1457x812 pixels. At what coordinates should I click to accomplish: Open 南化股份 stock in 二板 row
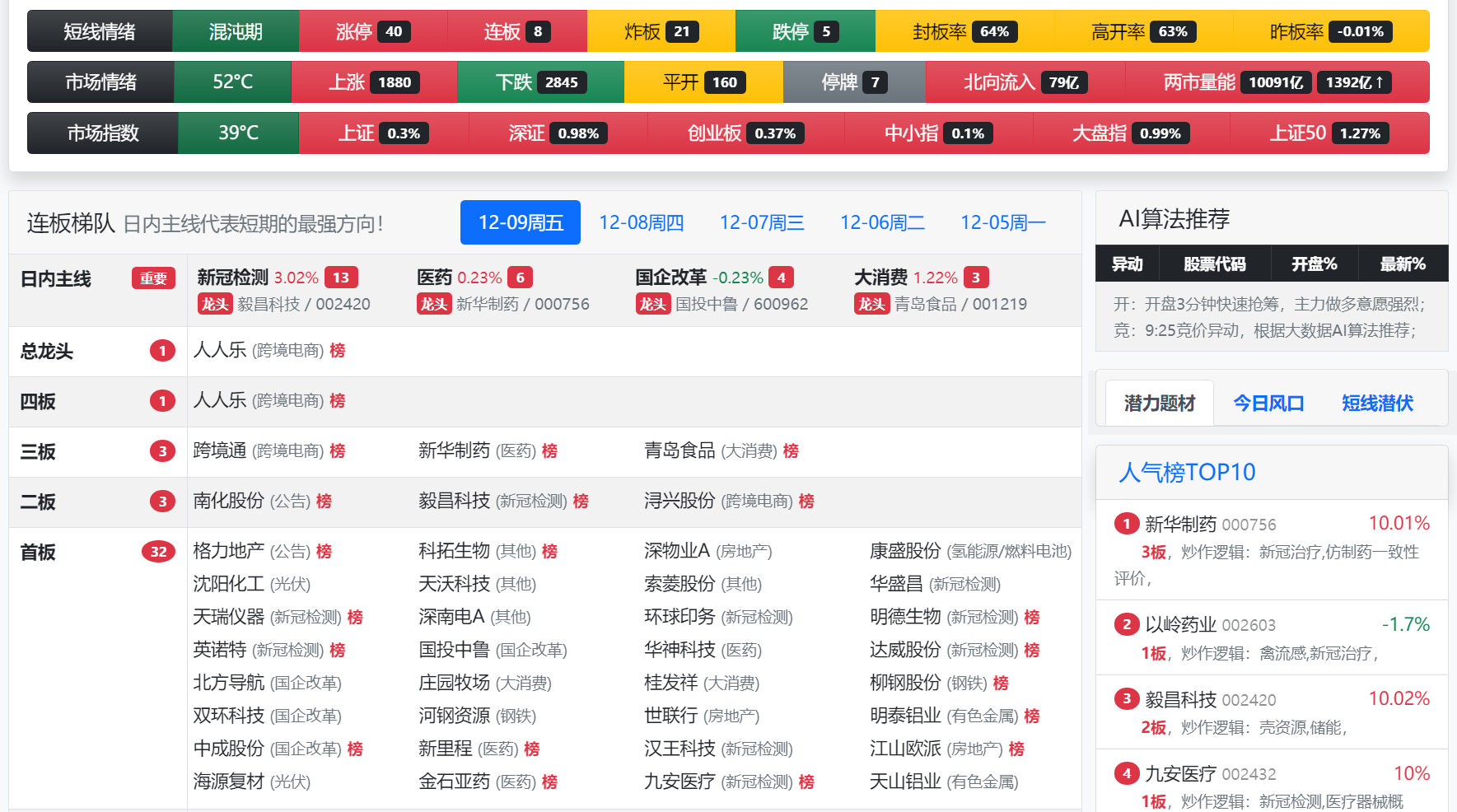coord(229,501)
